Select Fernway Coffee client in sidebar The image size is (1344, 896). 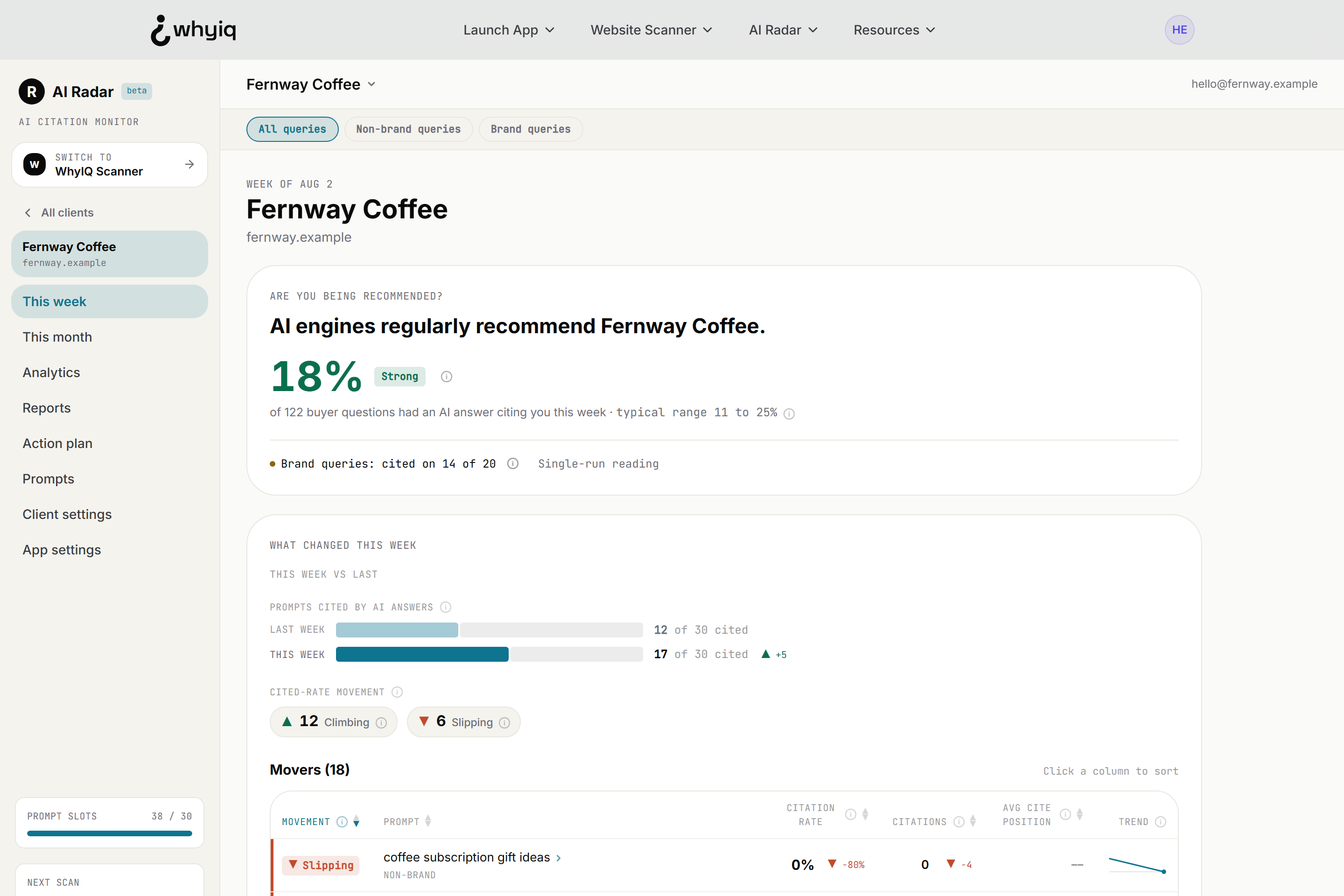click(109, 254)
